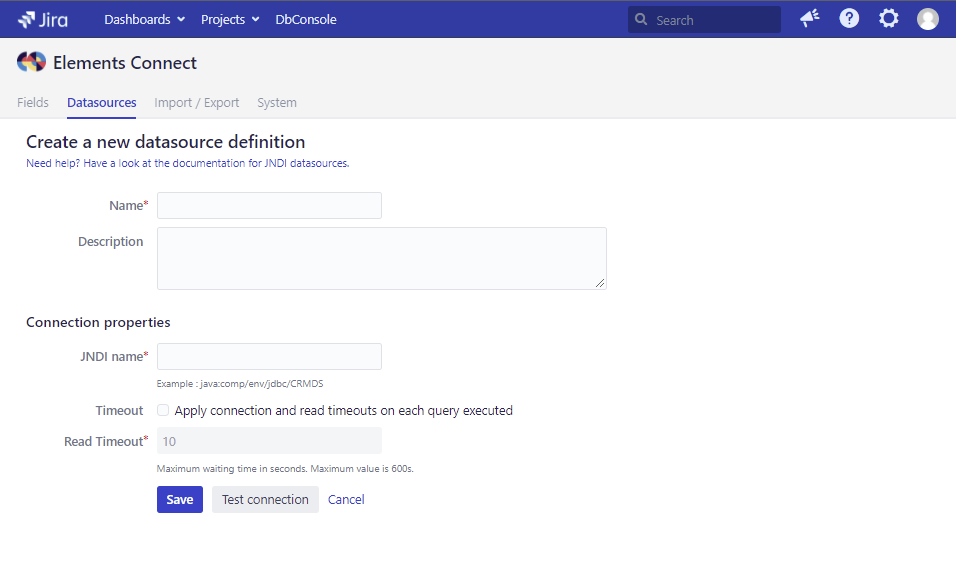956x575 pixels.
Task: Click the Jira logo in header
Action: [x=42, y=19]
